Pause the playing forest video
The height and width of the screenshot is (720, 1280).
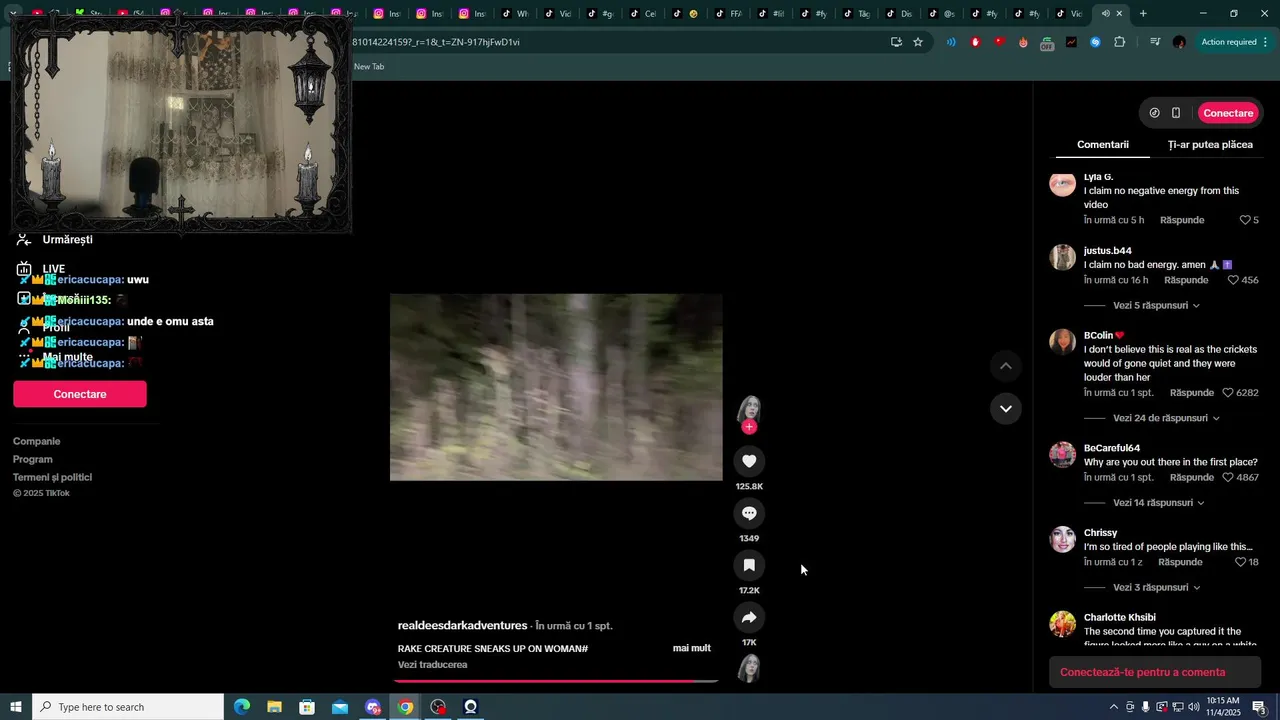pos(556,387)
